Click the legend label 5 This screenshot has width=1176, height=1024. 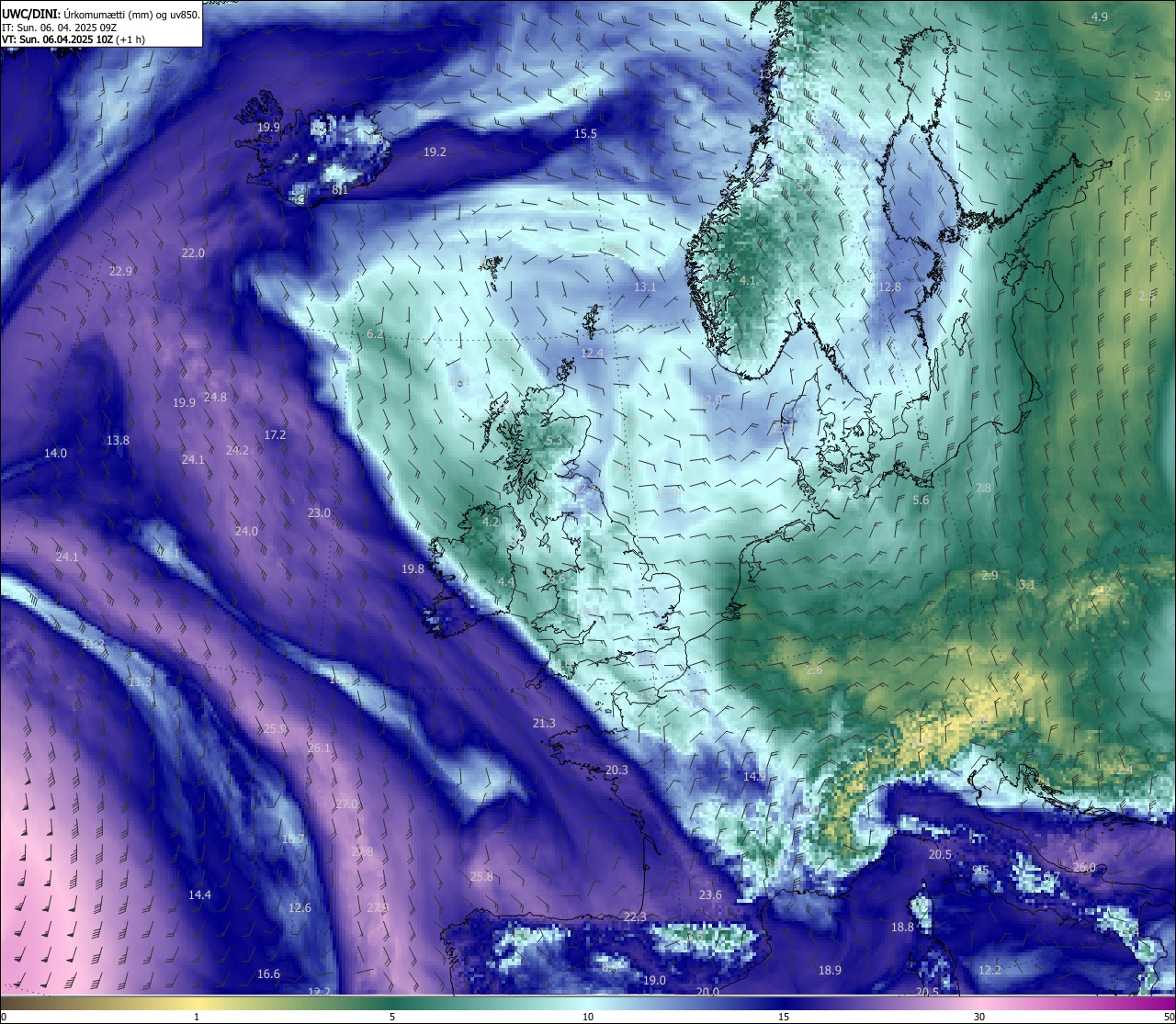pyautogui.click(x=392, y=1017)
